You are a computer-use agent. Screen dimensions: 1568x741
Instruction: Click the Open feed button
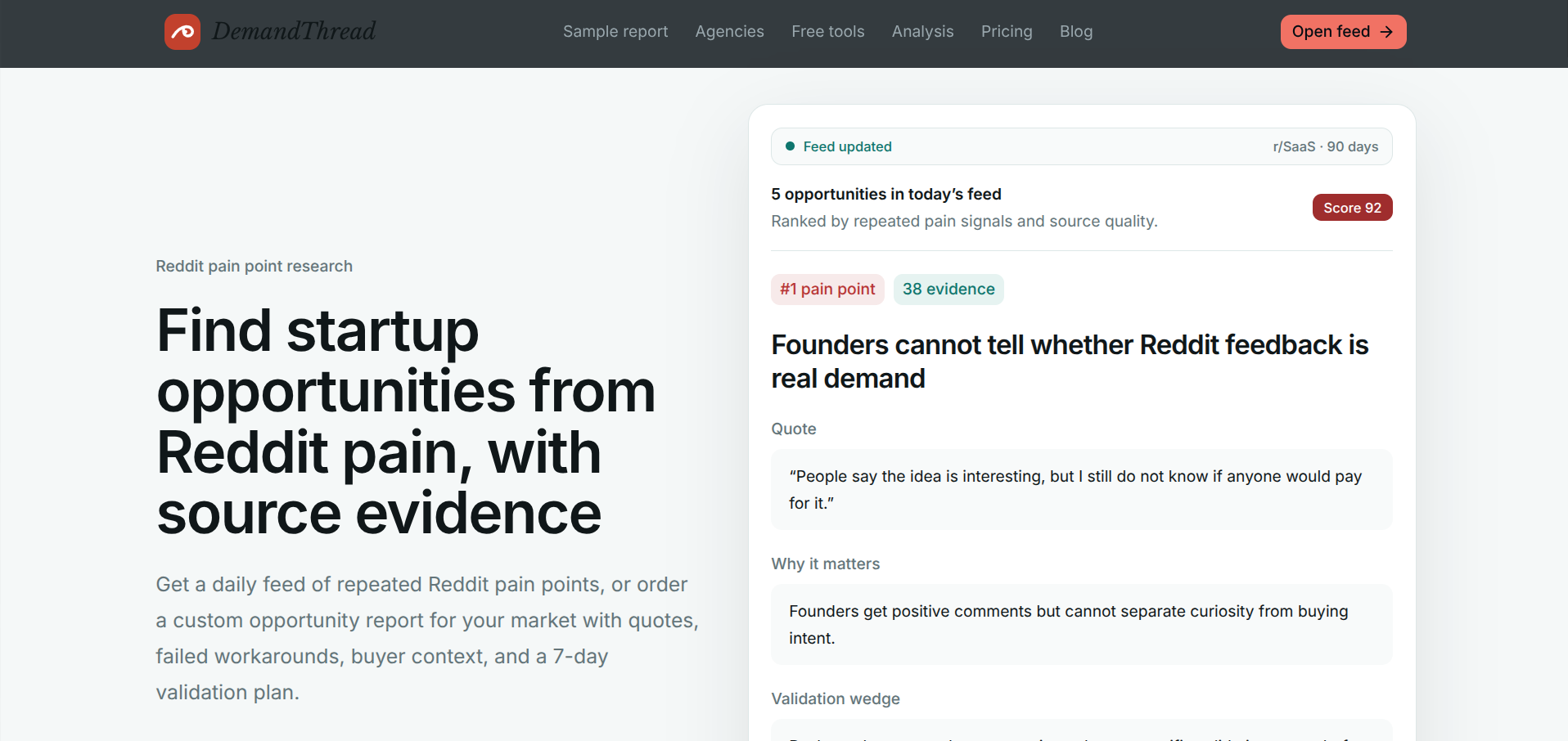tap(1343, 32)
